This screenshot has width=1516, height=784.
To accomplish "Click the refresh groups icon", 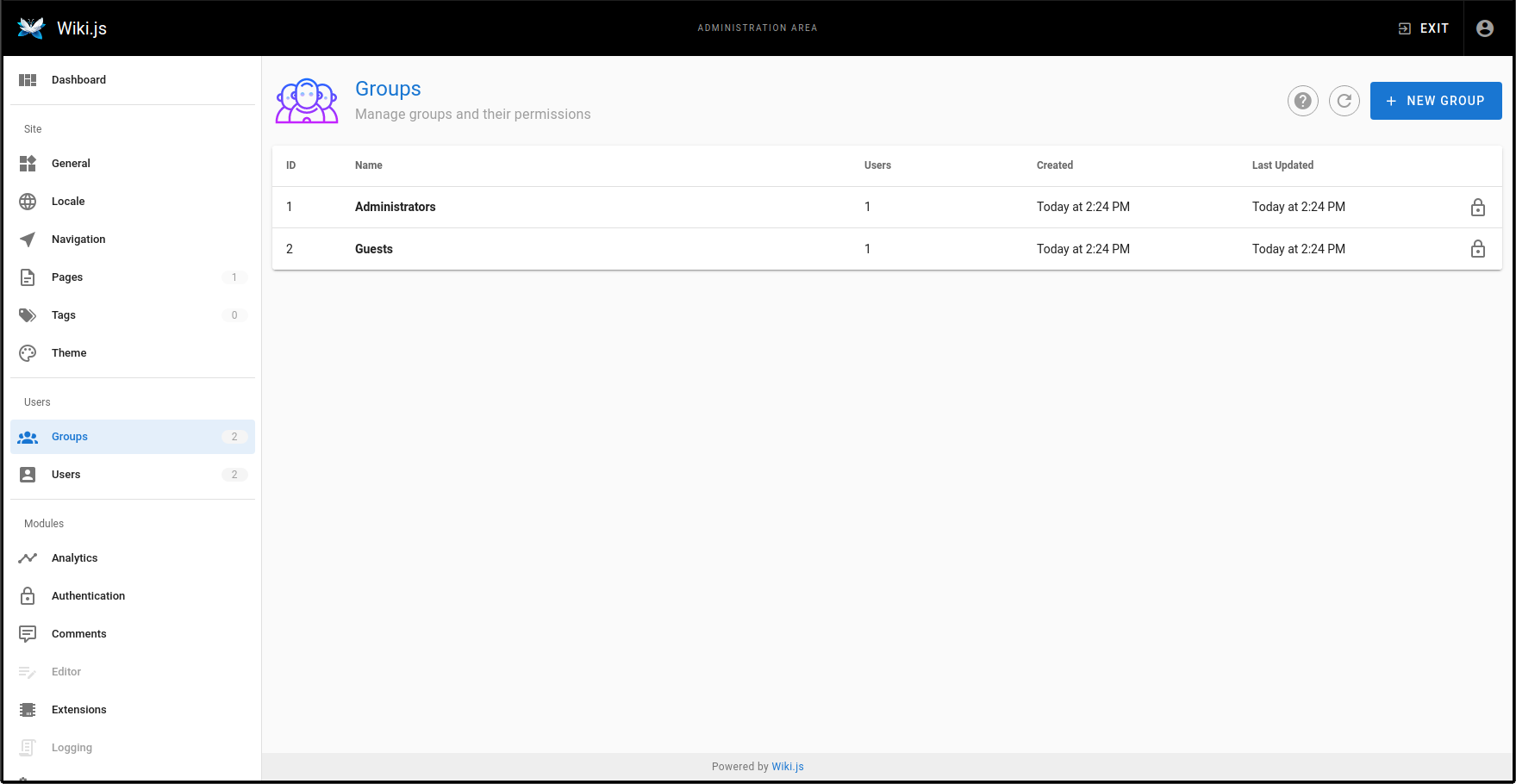I will point(1344,101).
